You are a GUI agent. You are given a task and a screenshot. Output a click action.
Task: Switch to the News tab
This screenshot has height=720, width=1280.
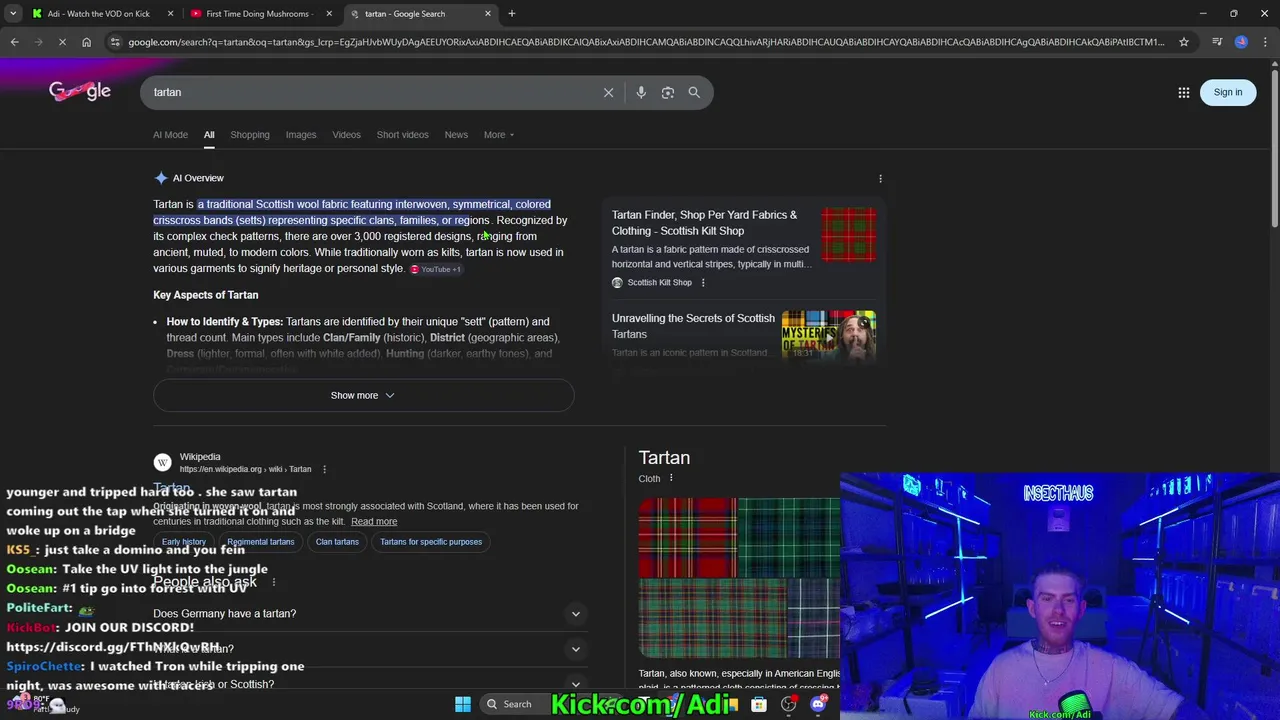click(456, 135)
